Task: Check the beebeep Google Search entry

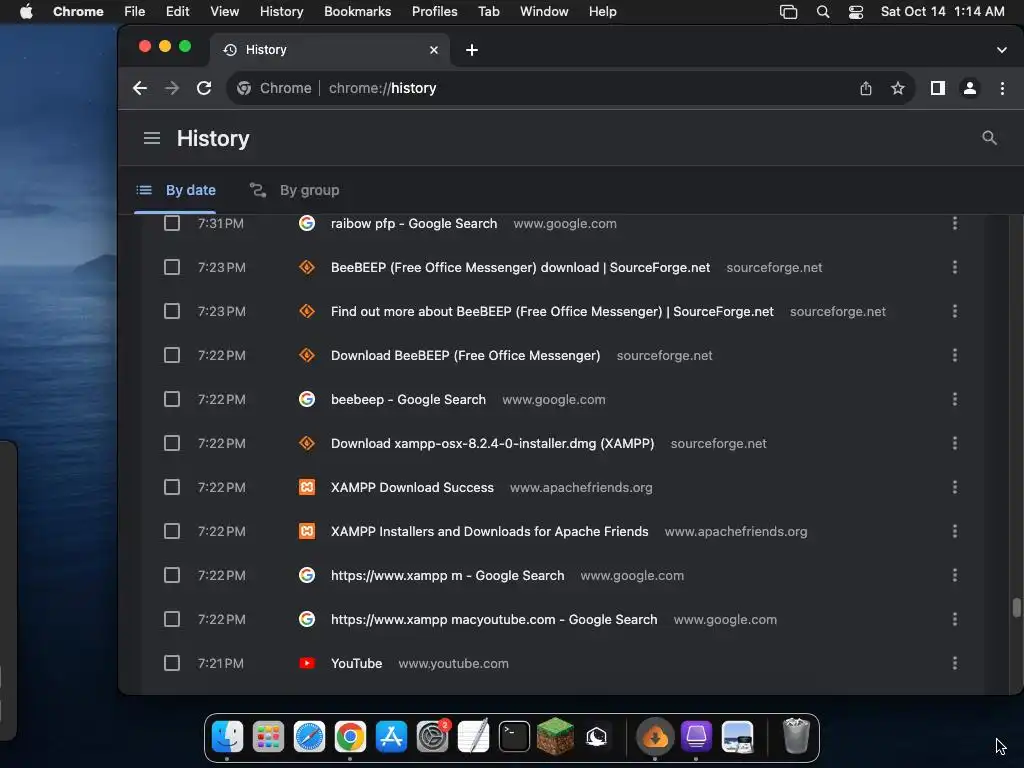Action: click(172, 399)
